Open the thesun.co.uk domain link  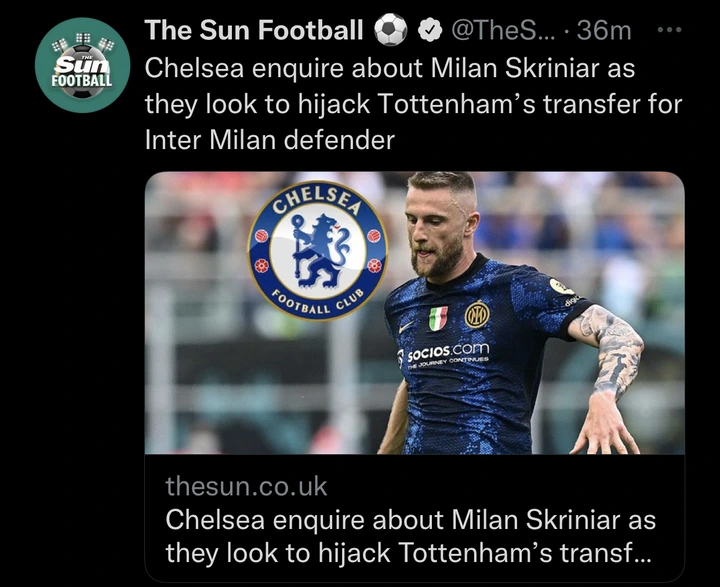(x=246, y=486)
